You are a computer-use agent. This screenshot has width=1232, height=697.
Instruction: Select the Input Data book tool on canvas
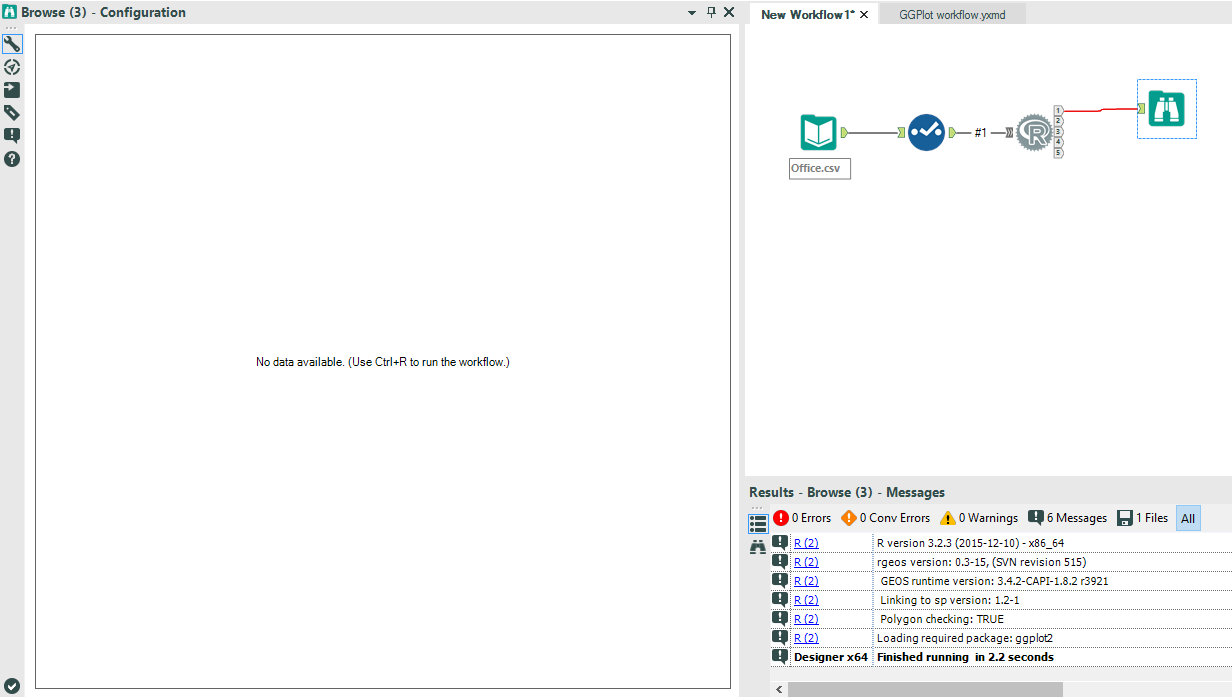point(819,132)
